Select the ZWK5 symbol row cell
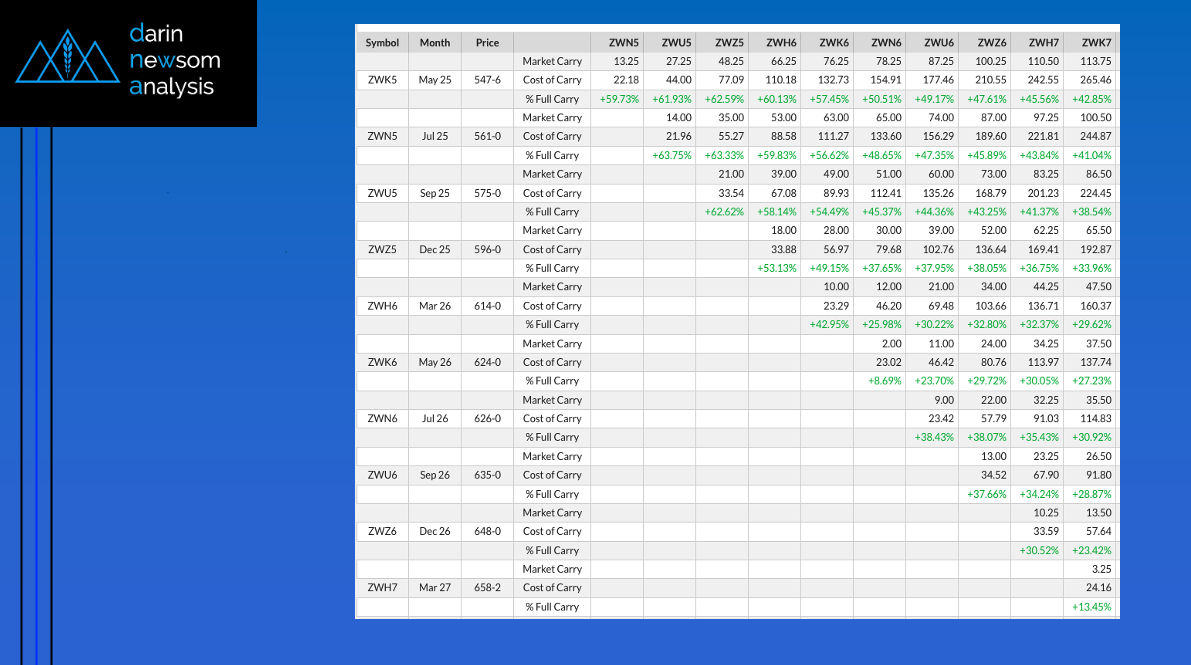The width and height of the screenshot is (1191, 665). [382, 80]
